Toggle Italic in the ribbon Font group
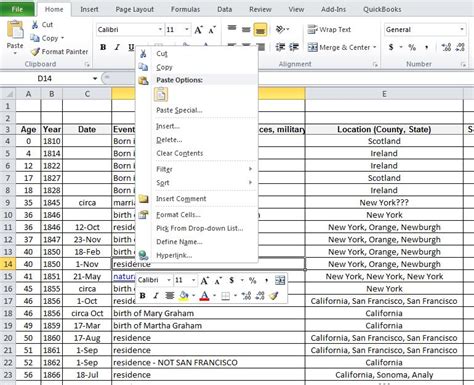The image size is (474, 385). (117, 47)
